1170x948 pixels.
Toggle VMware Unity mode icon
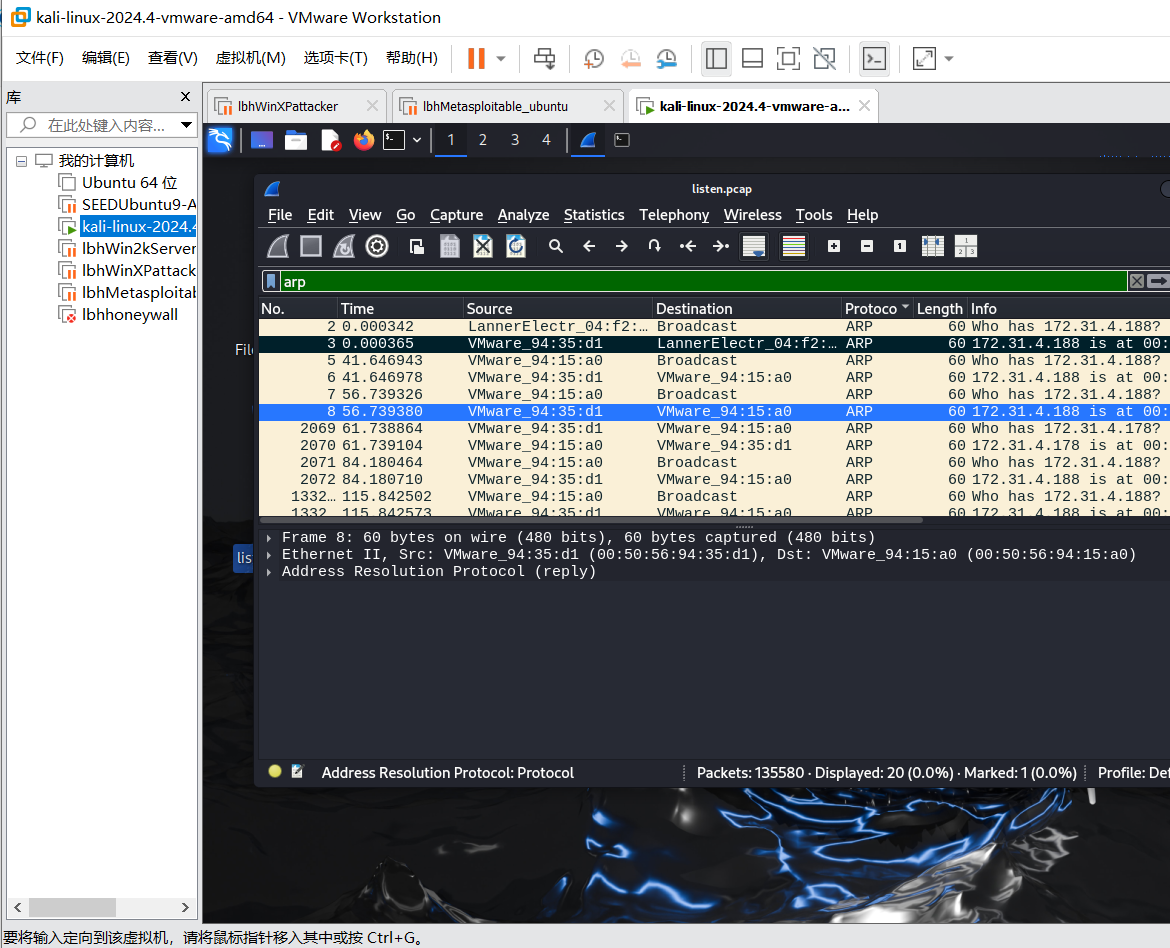tap(825, 58)
